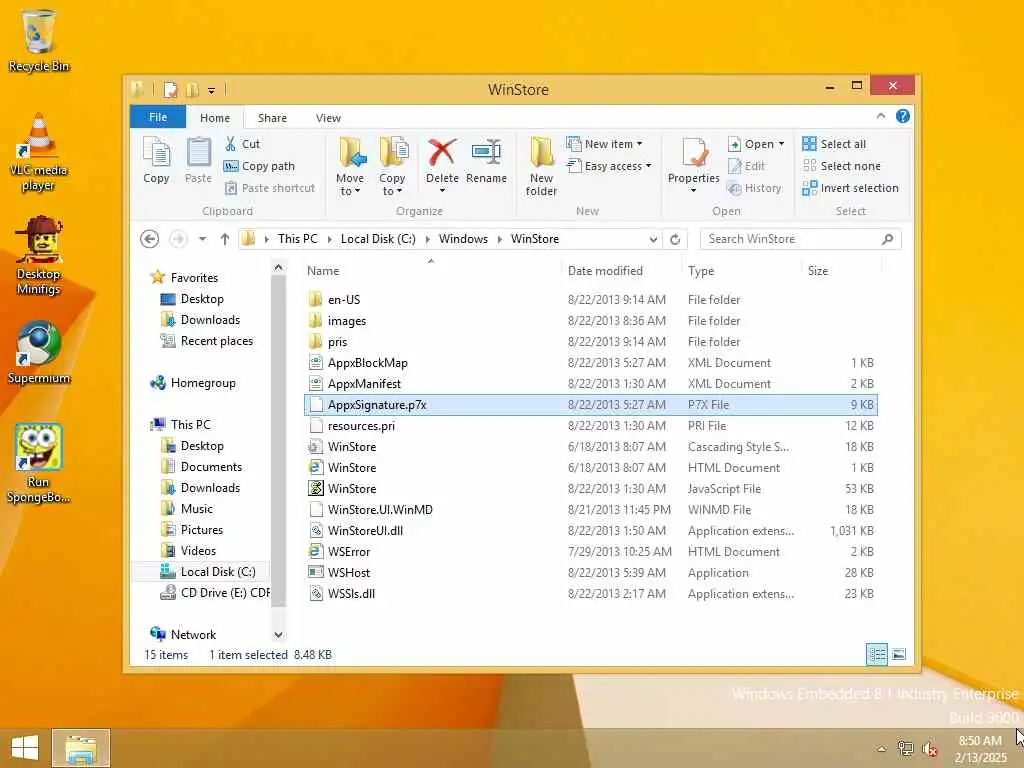The image size is (1024, 768).
Task: Click Paste shortcut in the ribbon
Action: (x=270, y=188)
